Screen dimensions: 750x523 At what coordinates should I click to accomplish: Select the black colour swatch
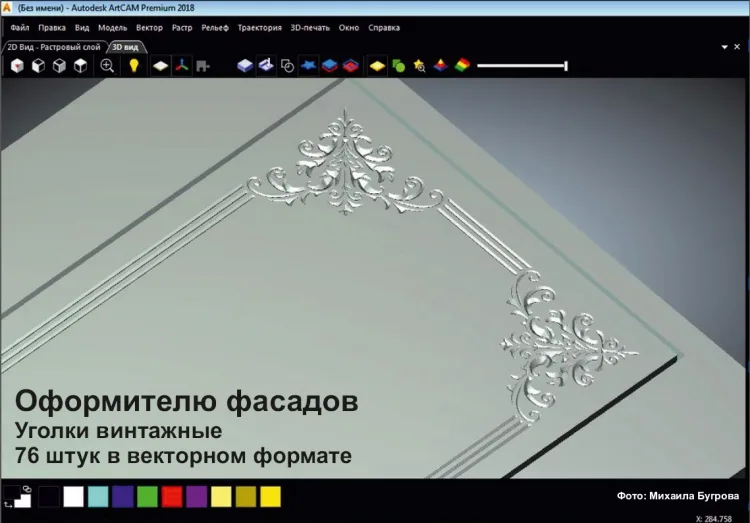pos(49,497)
